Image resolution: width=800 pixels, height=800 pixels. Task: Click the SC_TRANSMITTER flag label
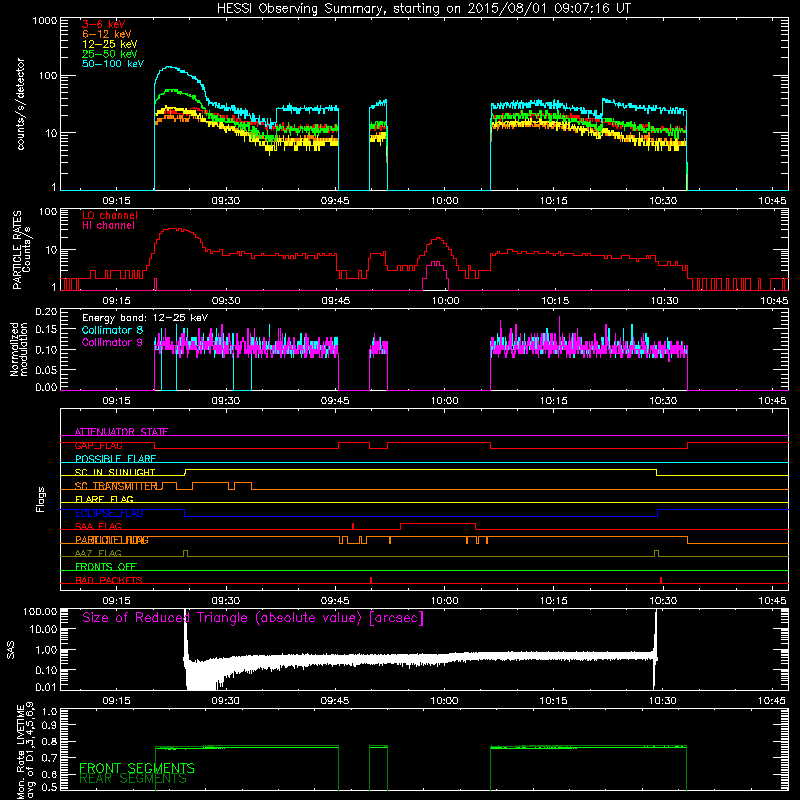click(116, 486)
